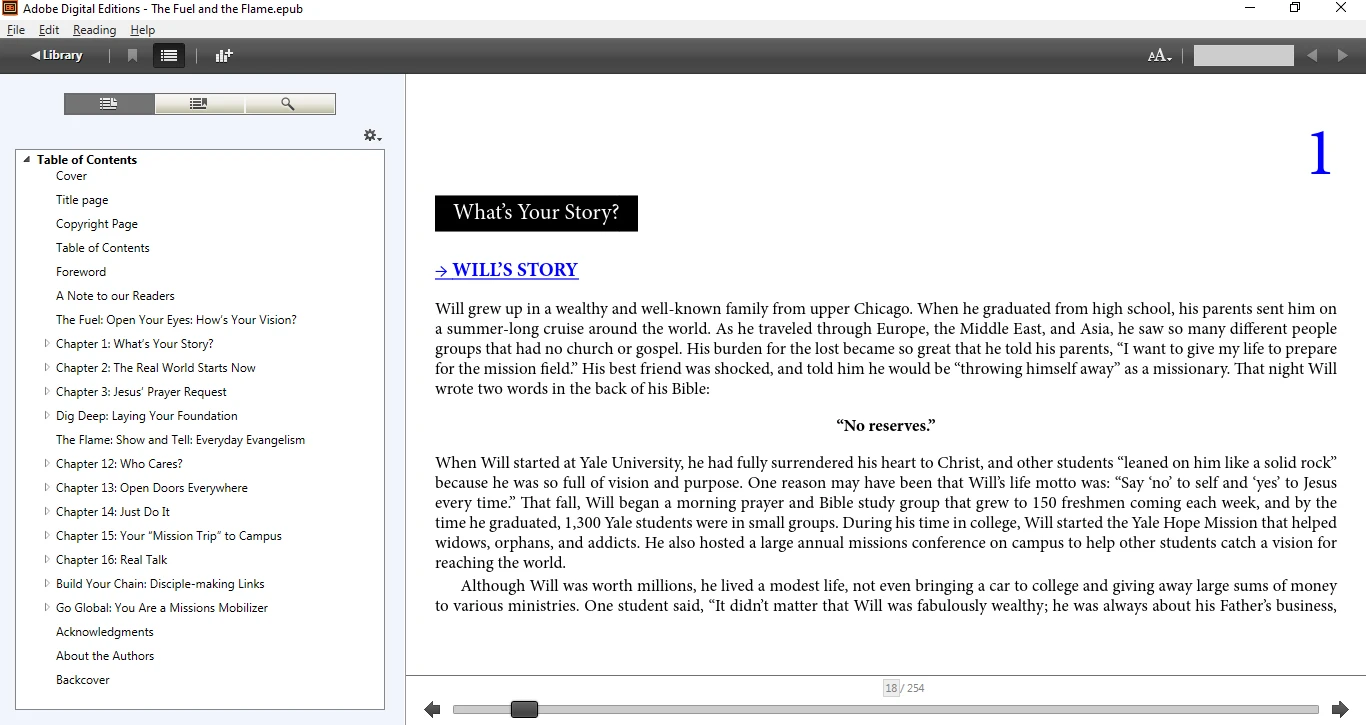The height and width of the screenshot is (725, 1366).
Task: Switch to search panel tab
Action: 289,104
